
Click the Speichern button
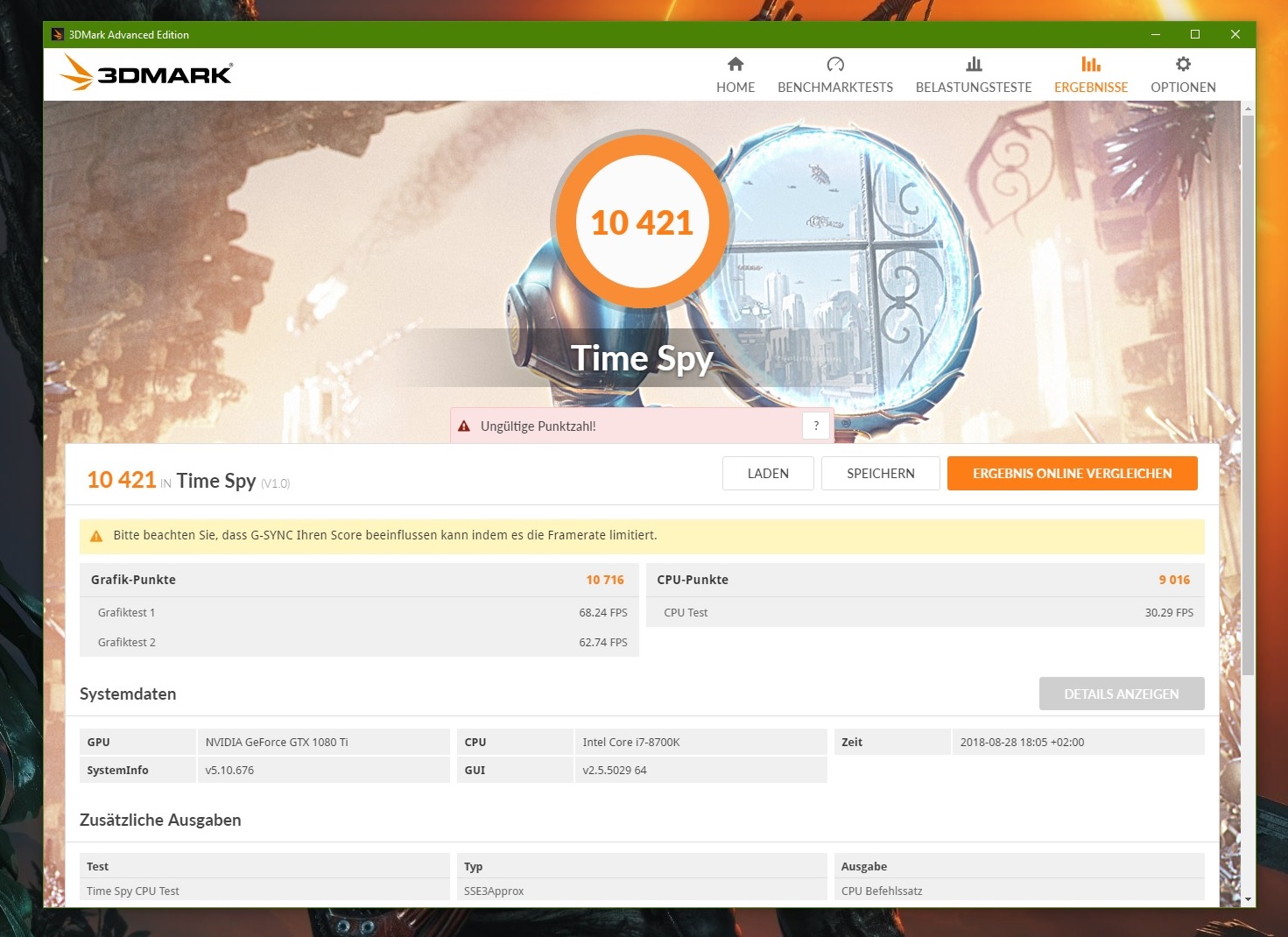[x=881, y=474]
